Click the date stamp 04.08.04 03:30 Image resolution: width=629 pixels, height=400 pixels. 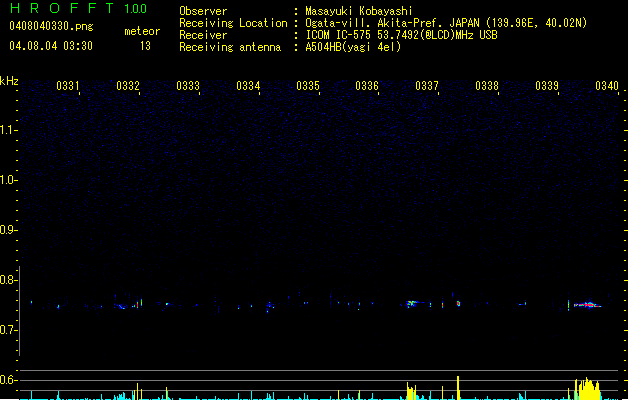coord(51,46)
